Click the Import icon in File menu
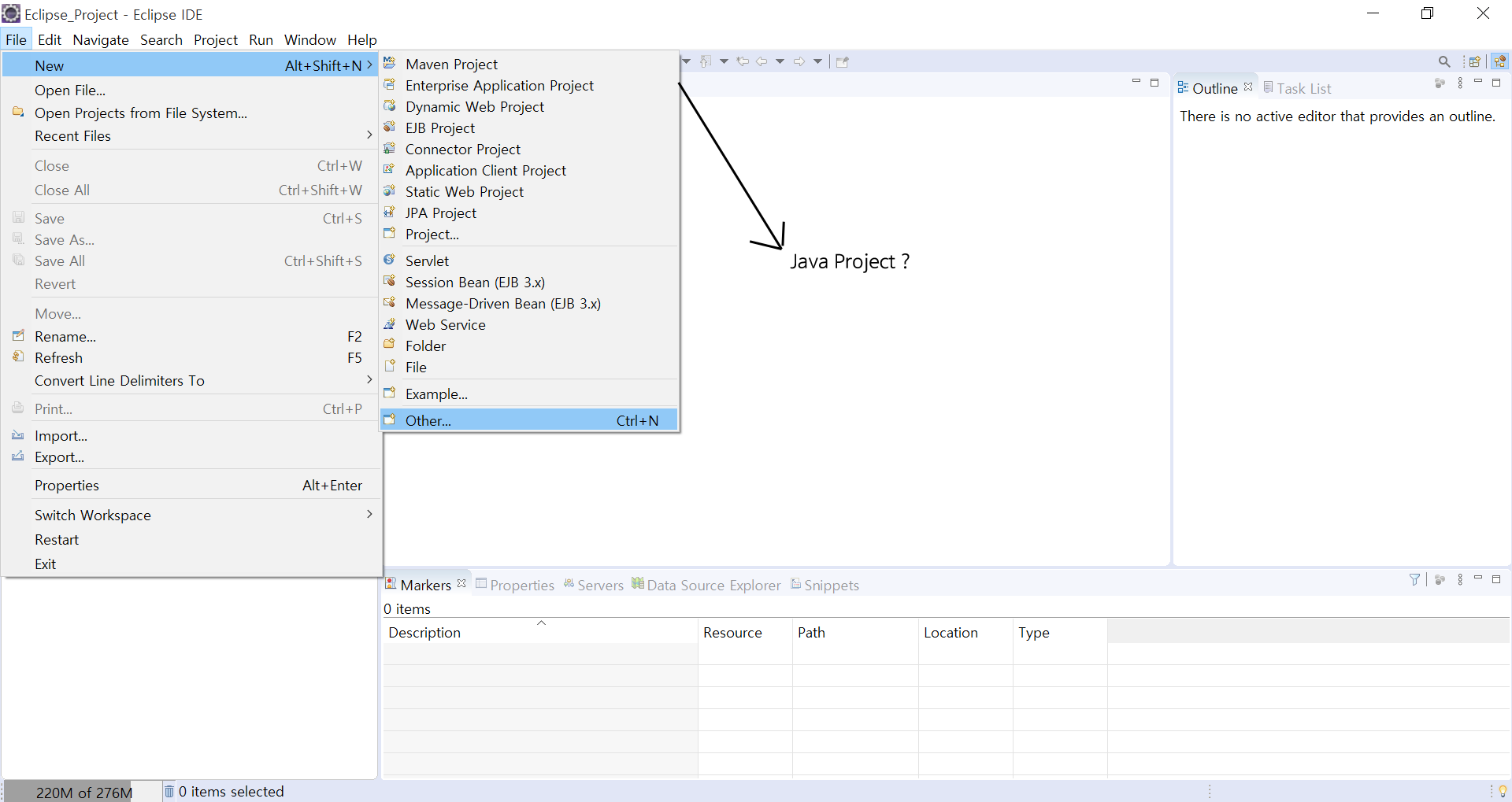Screen dimensions: 1512x802 (18, 434)
